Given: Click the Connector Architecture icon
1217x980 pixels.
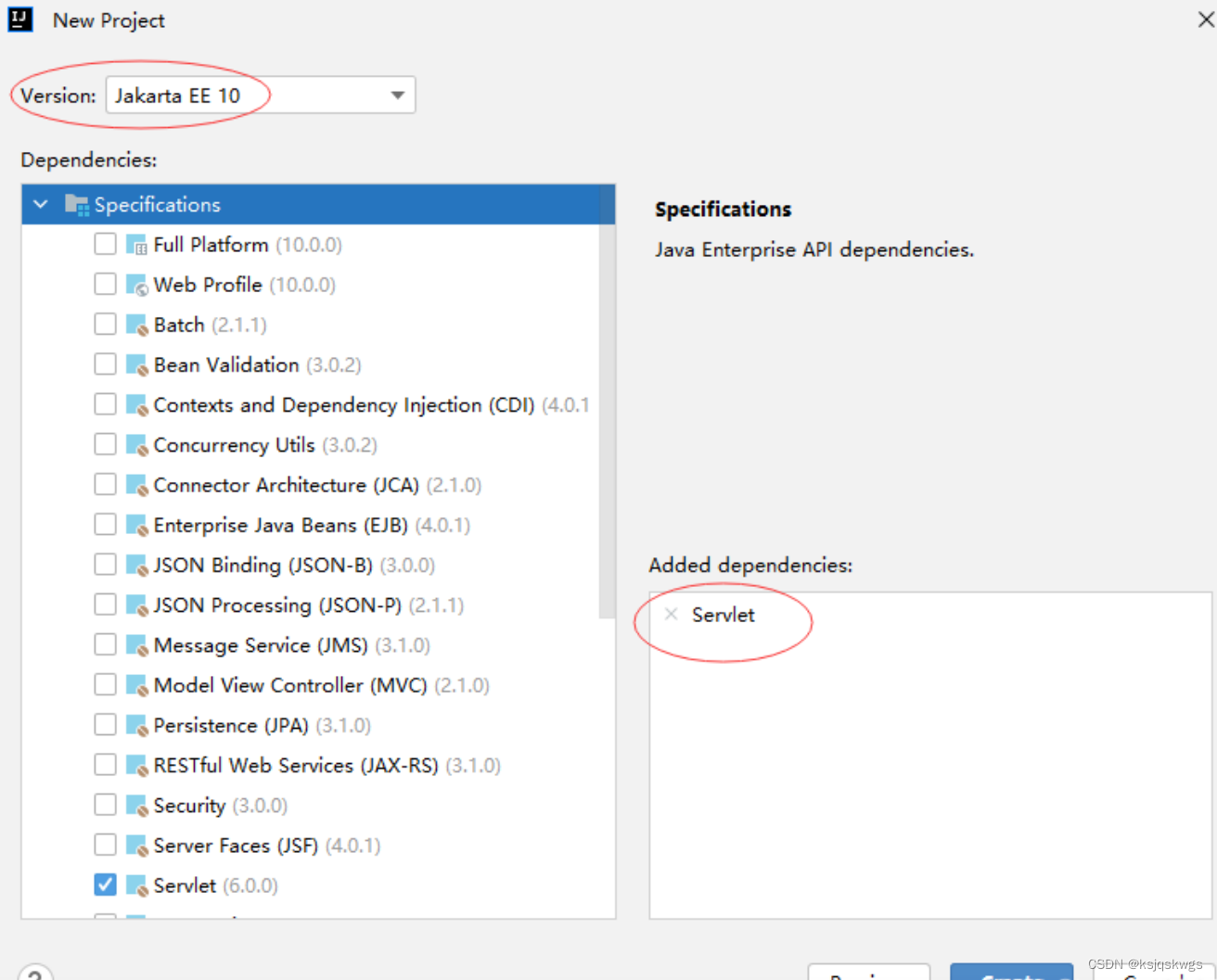Looking at the screenshot, I should pos(136,485).
